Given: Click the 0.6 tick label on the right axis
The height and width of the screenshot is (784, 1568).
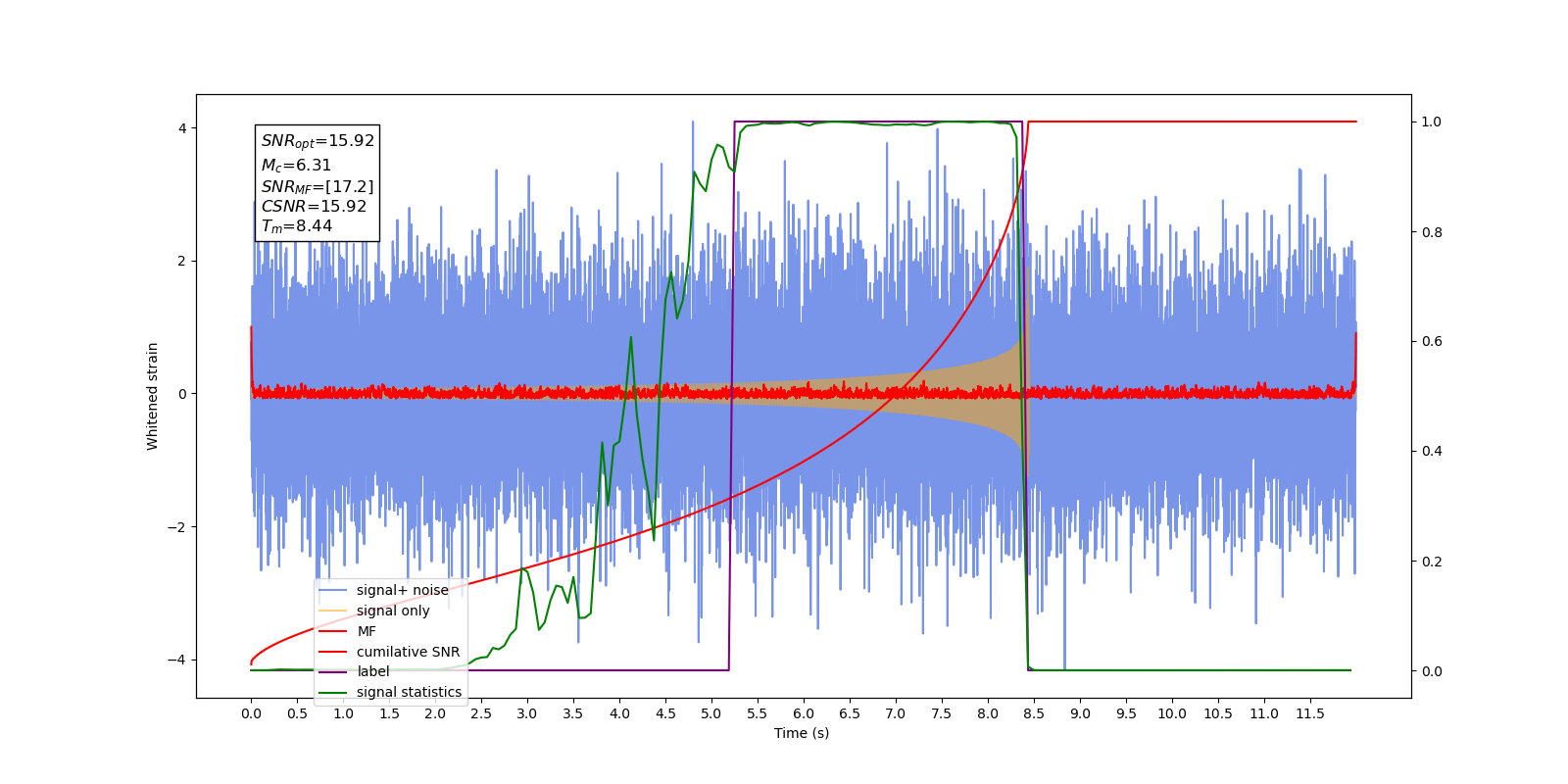Looking at the screenshot, I should (x=1432, y=342).
